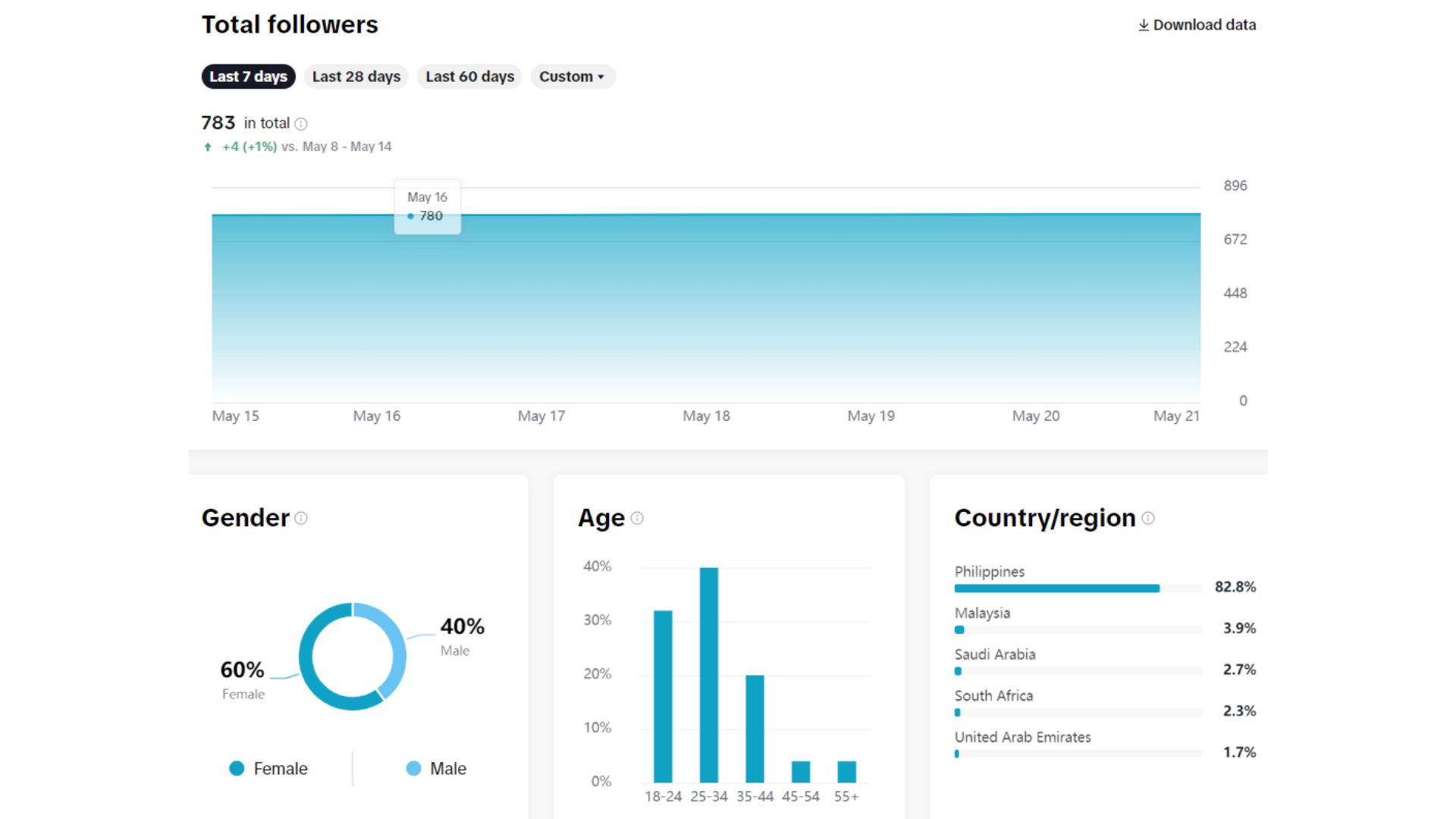Viewport: 1456px width, 819px height.
Task: Click Male legend dot
Action: (x=413, y=768)
